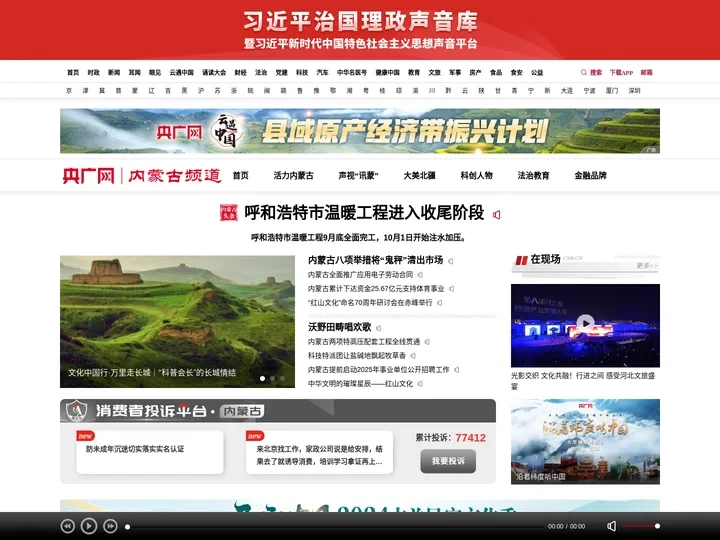Click the shield logo of 消费者投诉平台
The image size is (720, 540).
(x=76, y=411)
